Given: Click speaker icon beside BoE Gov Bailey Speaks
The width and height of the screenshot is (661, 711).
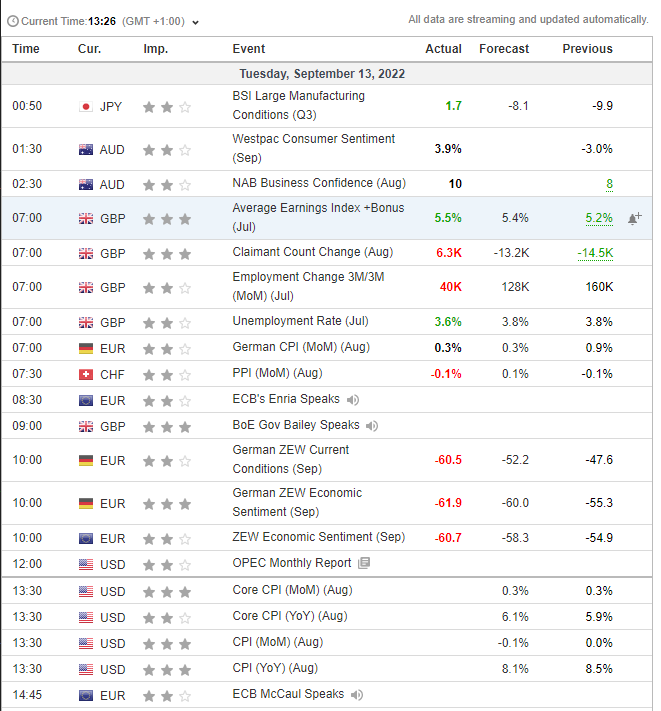Looking at the screenshot, I should pos(372,426).
